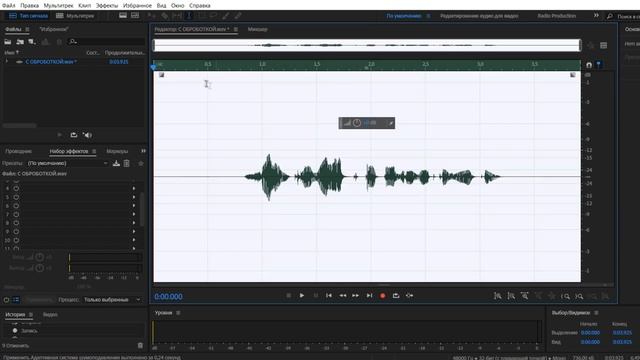
Task: Open the effect slot 8 arrow menu
Action: point(134,223)
